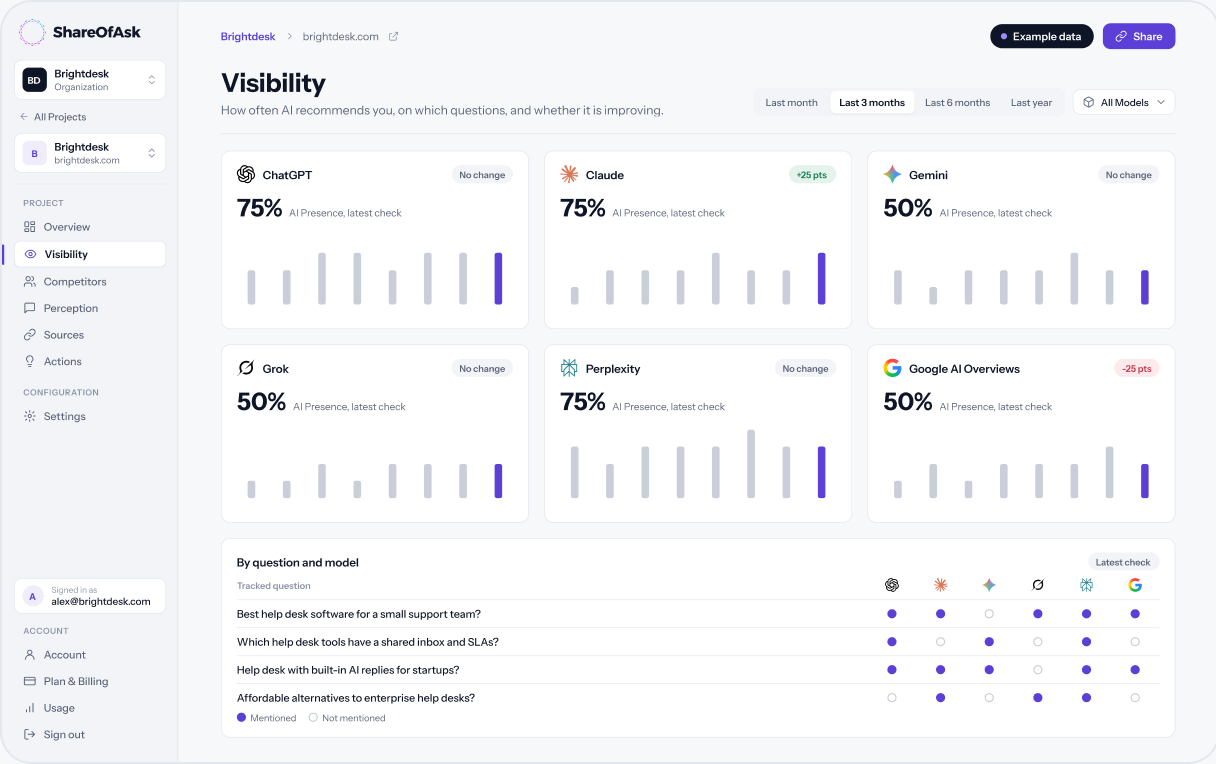Click the ShareOfAsk logo icon
This screenshot has height=764, width=1216.
(32, 32)
